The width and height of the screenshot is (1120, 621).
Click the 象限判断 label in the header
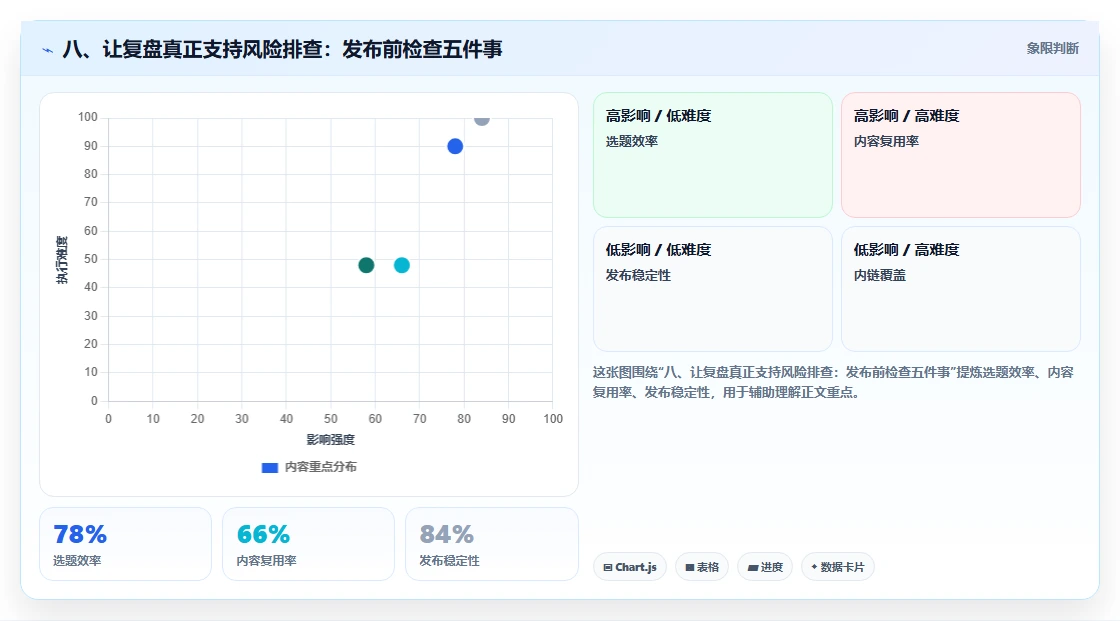[1052, 49]
